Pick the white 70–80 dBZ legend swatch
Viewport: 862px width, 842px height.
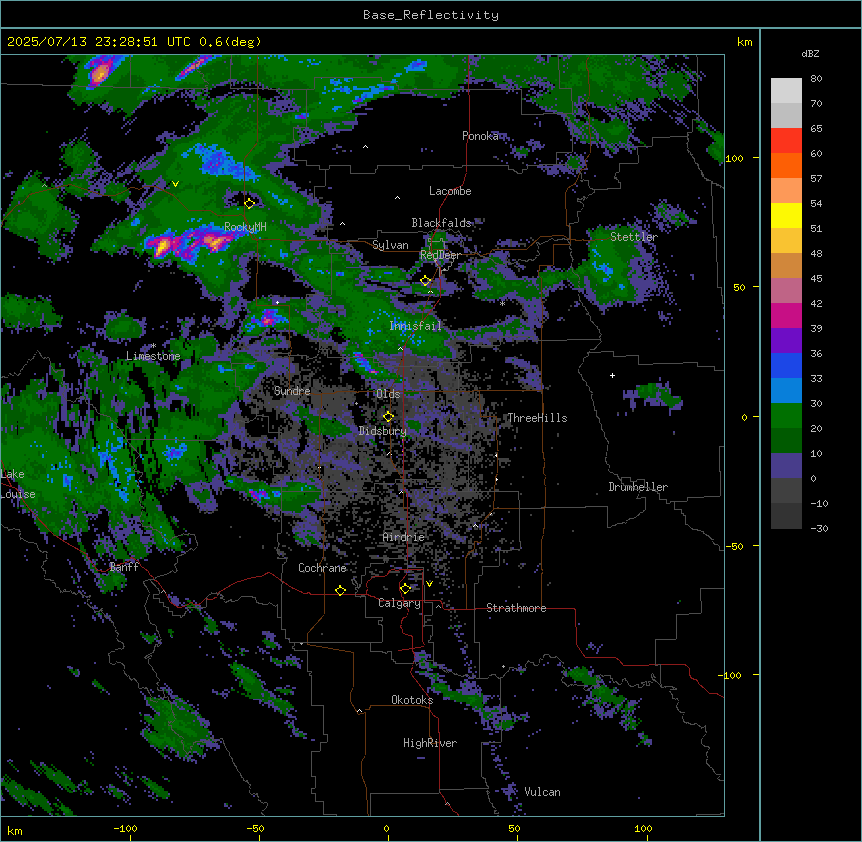click(786, 91)
